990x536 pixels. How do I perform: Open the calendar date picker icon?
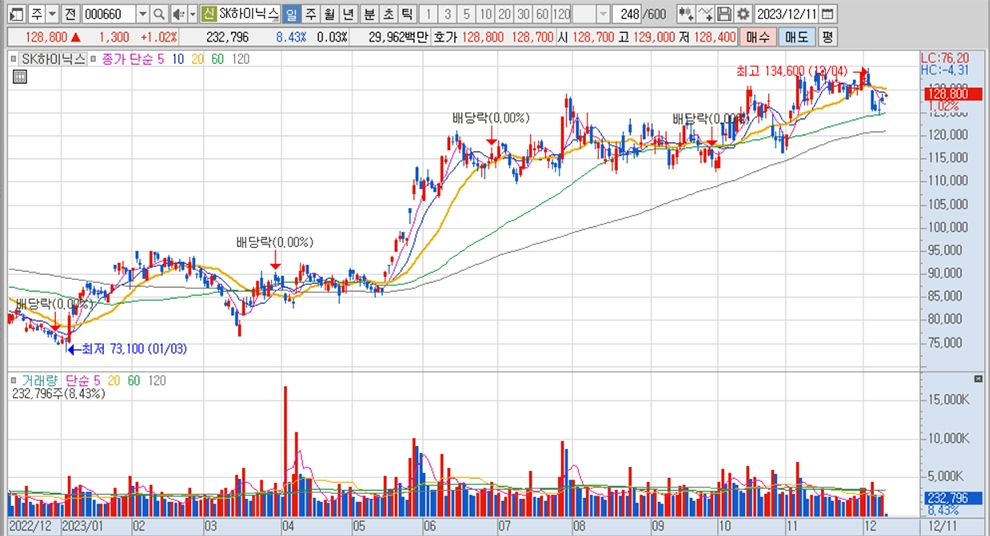pyautogui.click(x=828, y=13)
